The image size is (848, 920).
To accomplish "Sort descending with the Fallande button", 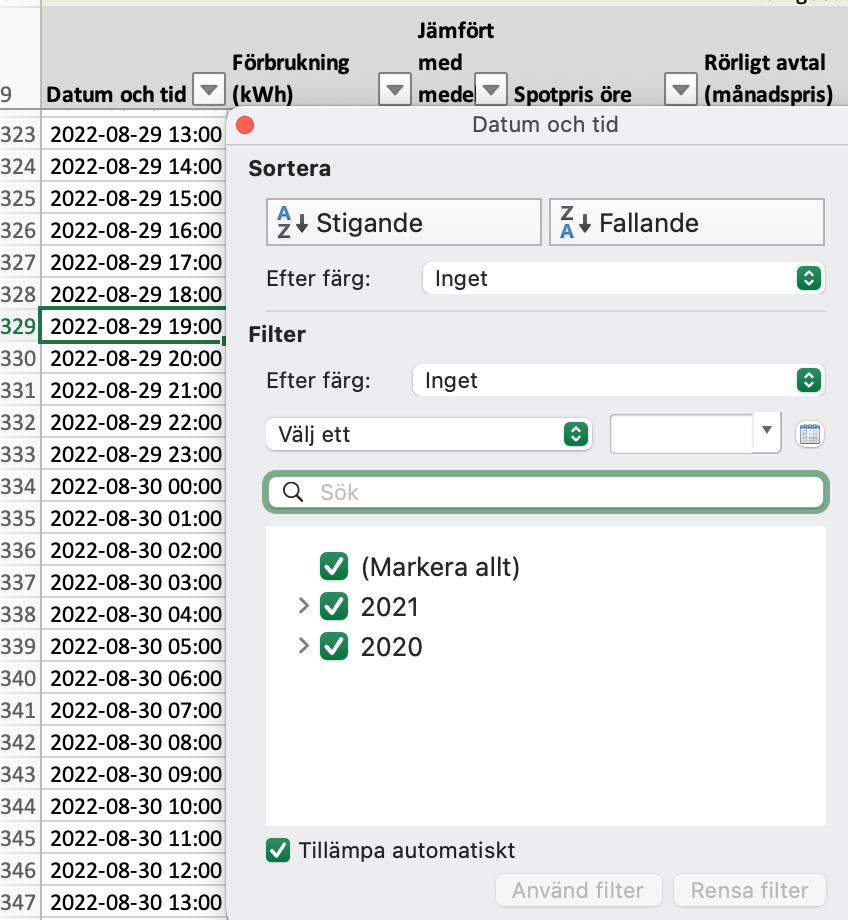I will (687, 222).
